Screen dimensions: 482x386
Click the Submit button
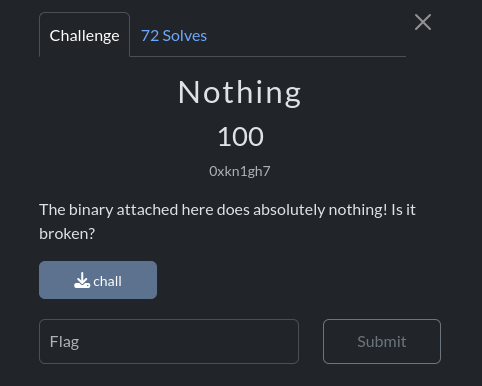382,341
